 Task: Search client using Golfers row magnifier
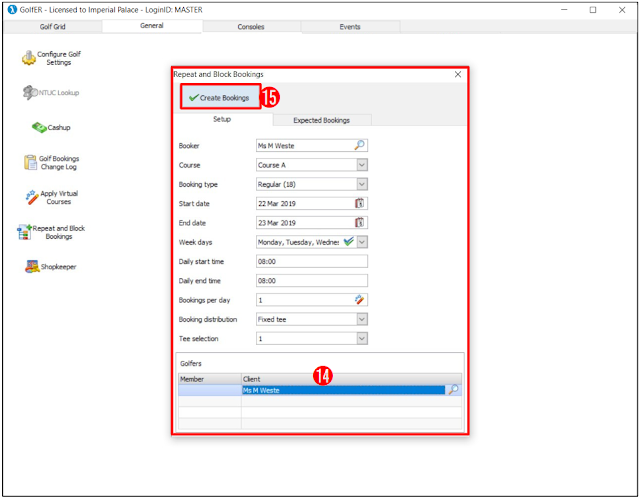pyautogui.click(x=453, y=390)
